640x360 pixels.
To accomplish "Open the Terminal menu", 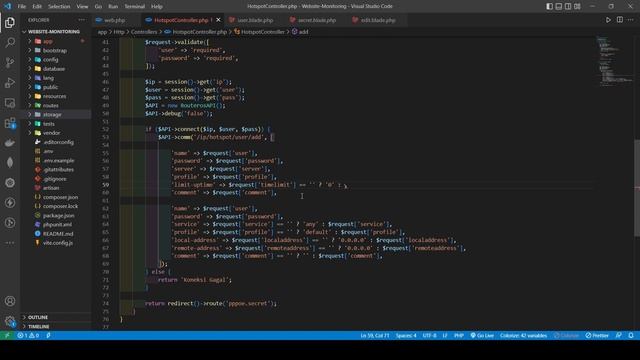I will click(x=135, y=7).
